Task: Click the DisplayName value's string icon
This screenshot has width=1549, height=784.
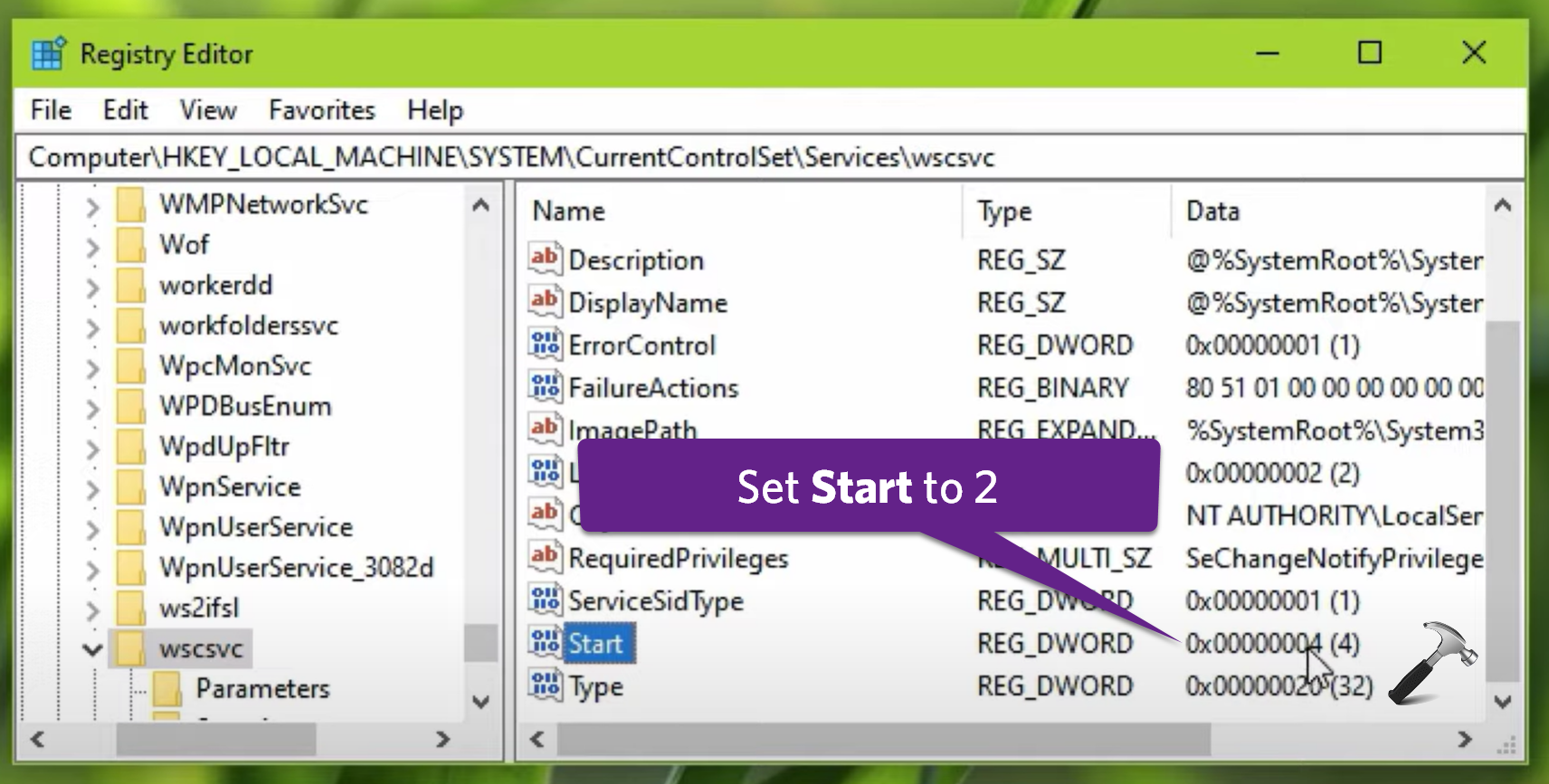Action: (x=545, y=301)
